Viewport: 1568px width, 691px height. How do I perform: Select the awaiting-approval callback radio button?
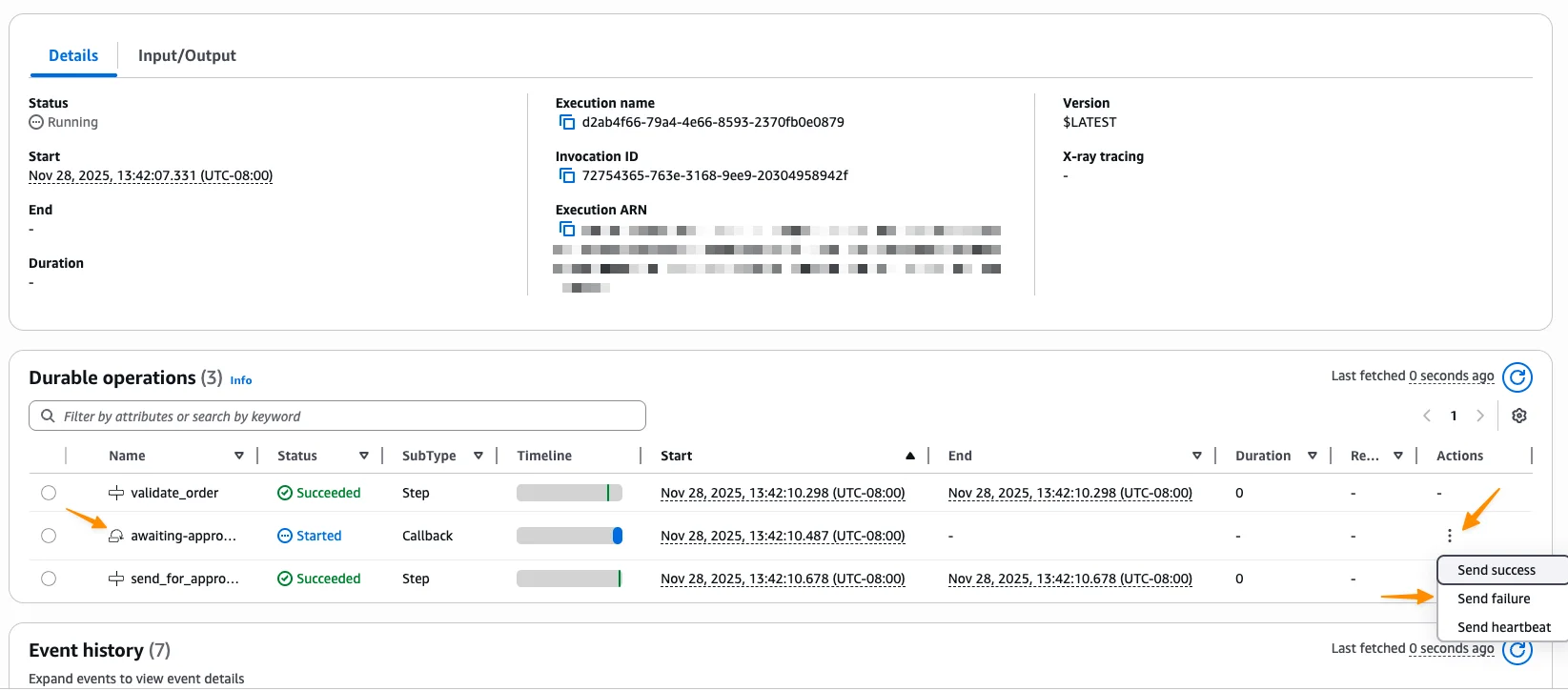(49, 536)
